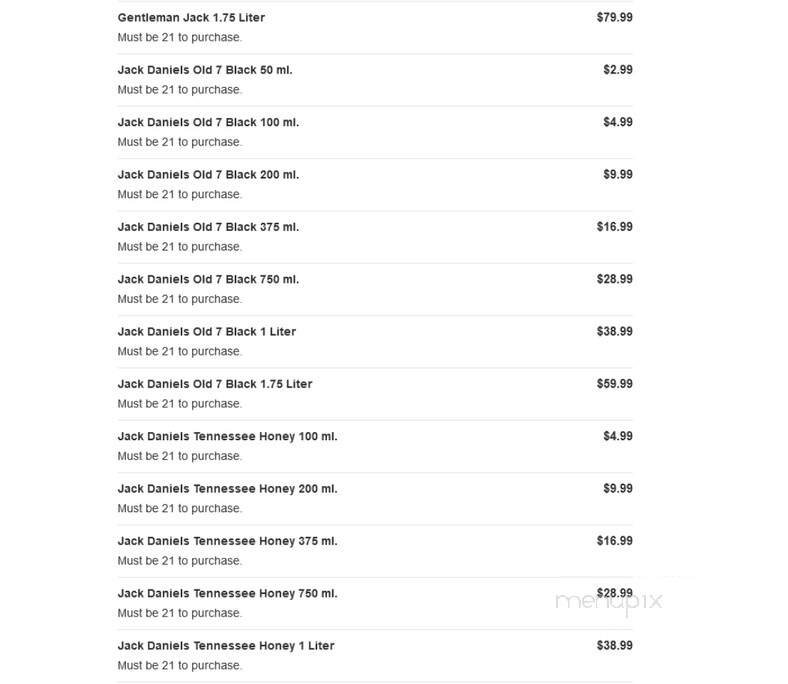The image size is (788, 684).
Task: Click Jack Daniels Tennessee Honey 200 ml.
Action: click(x=227, y=489)
